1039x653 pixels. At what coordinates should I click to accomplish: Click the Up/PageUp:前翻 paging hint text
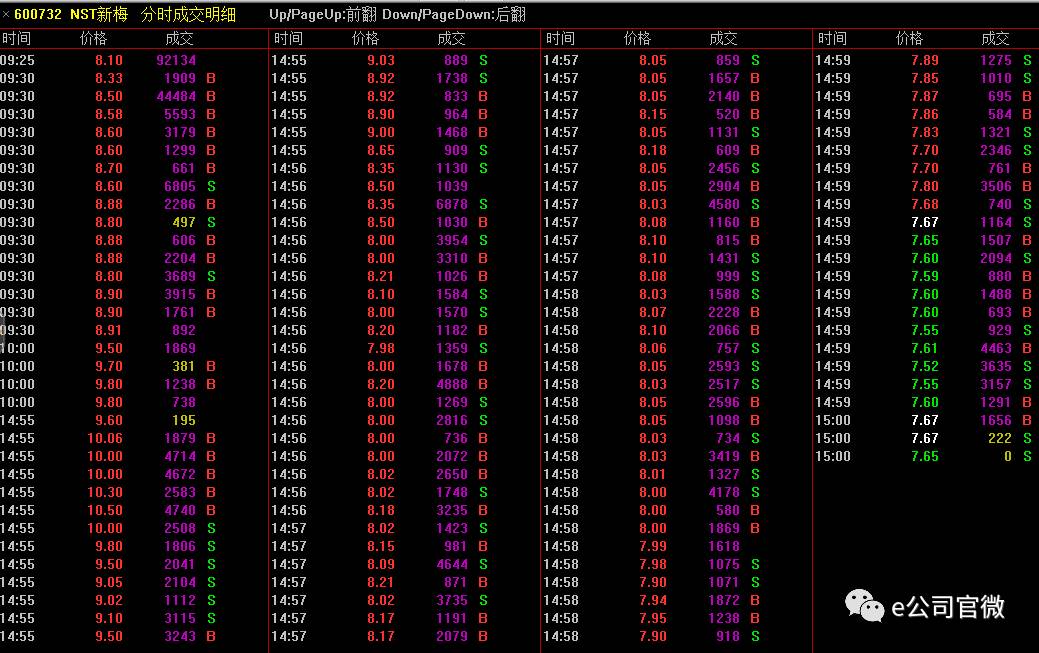point(322,14)
